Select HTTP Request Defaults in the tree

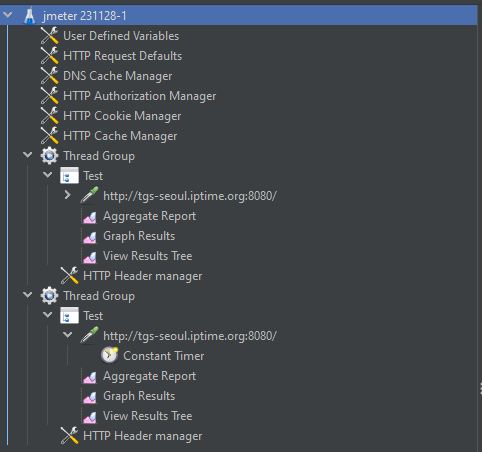tap(123, 56)
